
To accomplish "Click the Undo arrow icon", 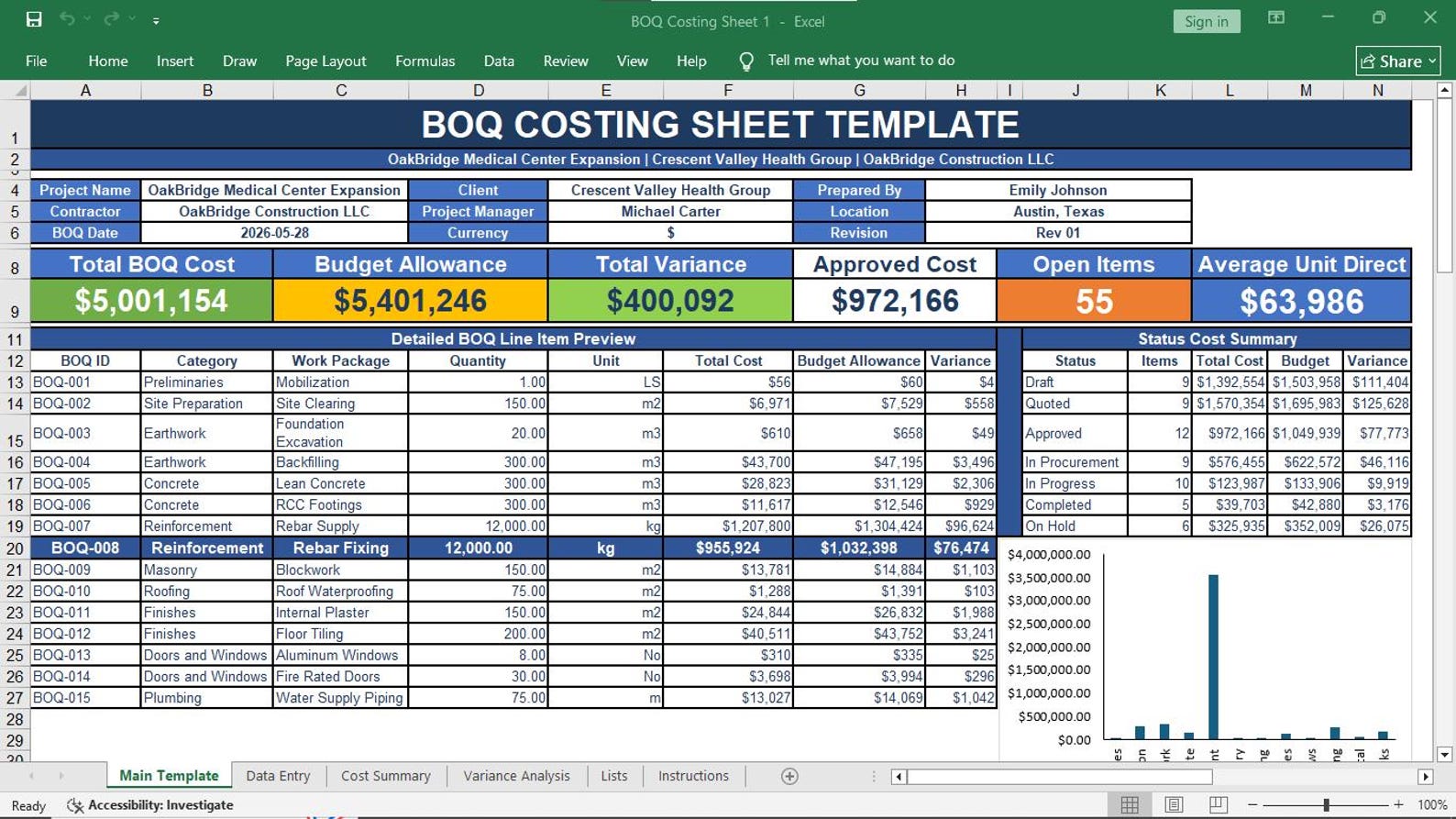I will click(67, 19).
